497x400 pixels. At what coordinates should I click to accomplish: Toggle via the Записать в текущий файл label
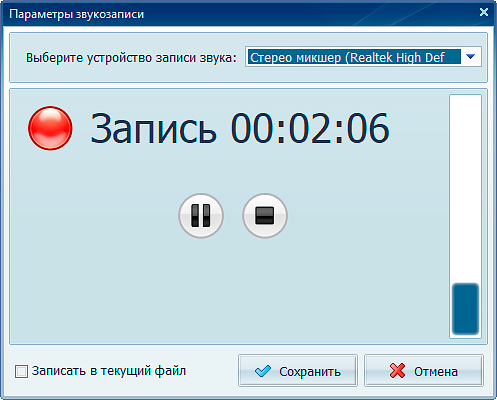pos(109,371)
